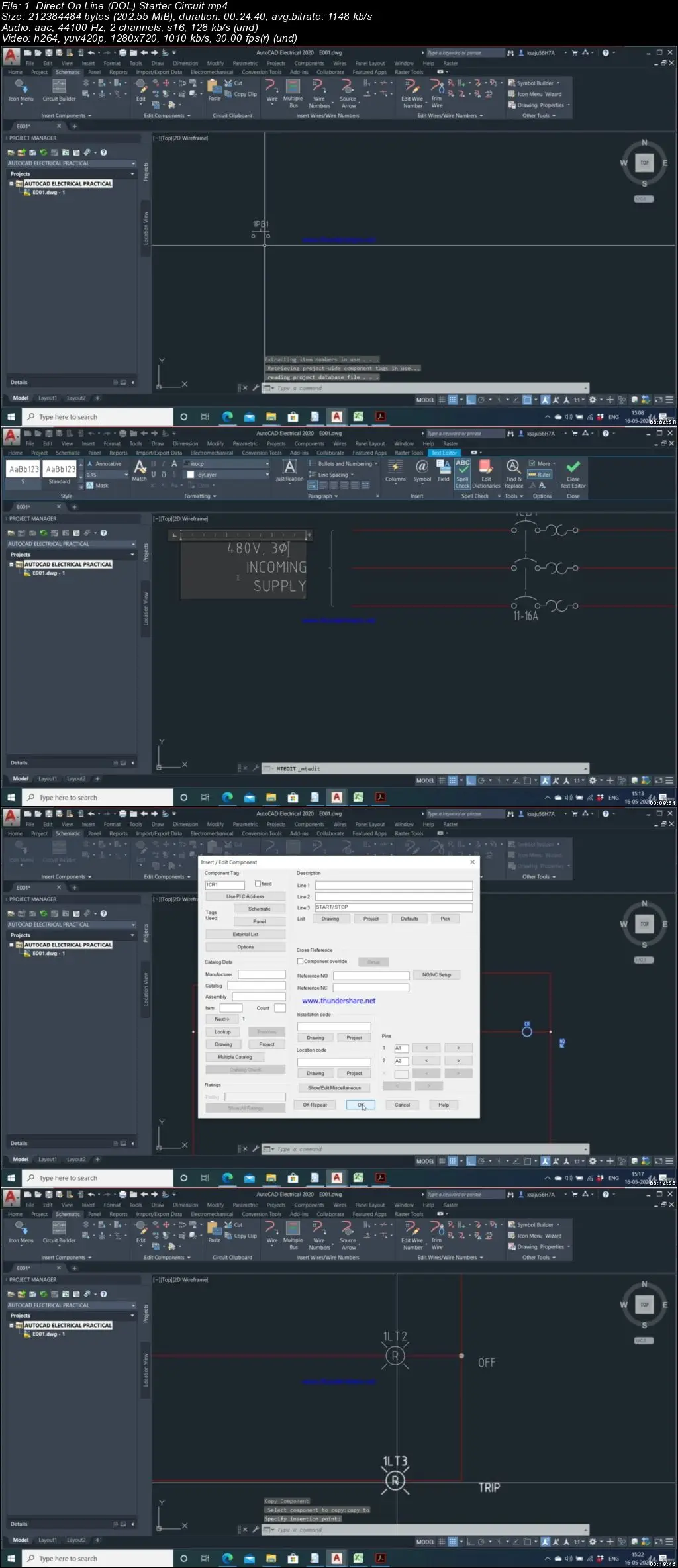678x1568 pixels.
Task: Switch to the Text Editor ribbon tab
Action: 444,453
